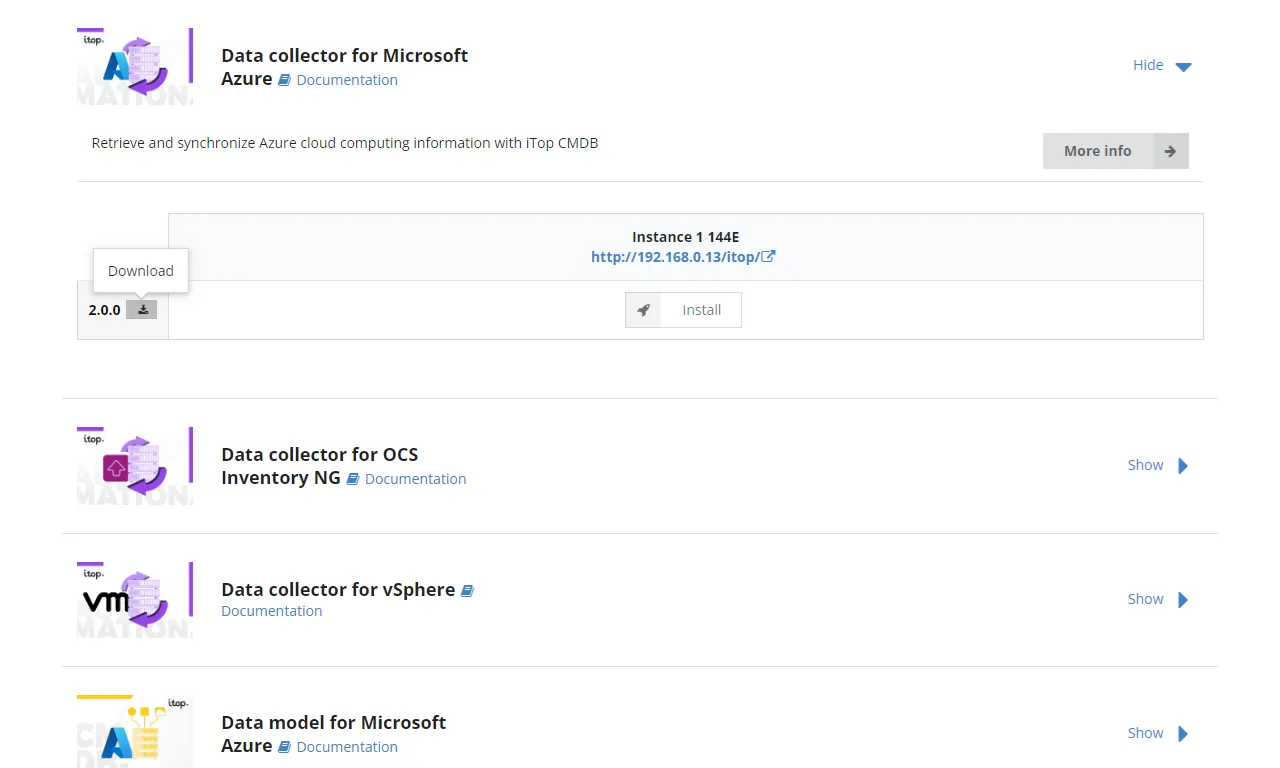
Task: Click the arrow icon on the More info button
Action: (x=1171, y=151)
